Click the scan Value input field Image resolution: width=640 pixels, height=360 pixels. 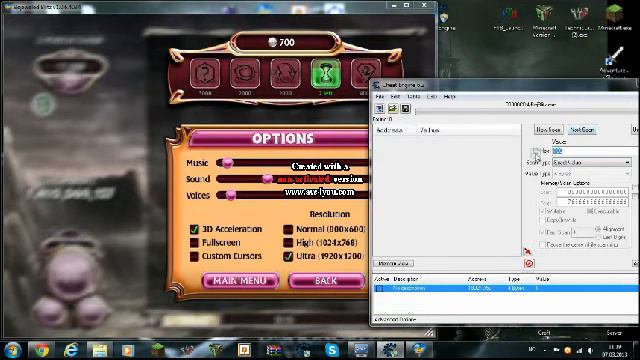(x=595, y=151)
